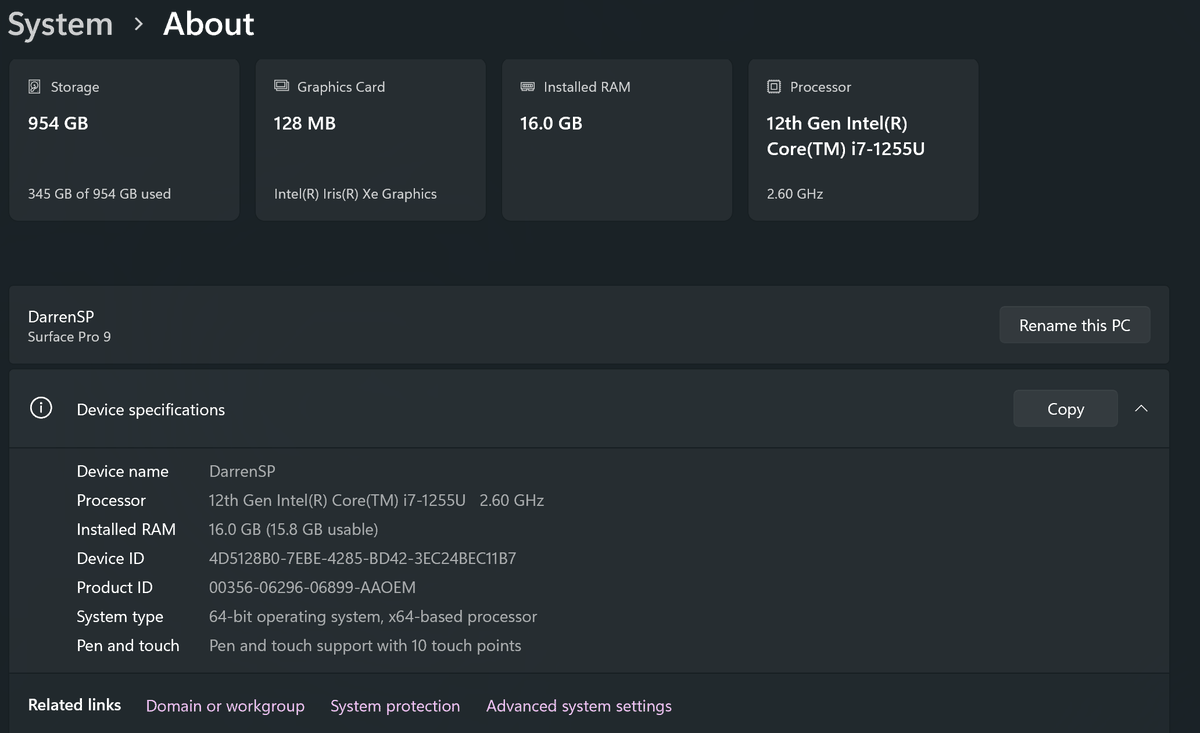This screenshot has height=733, width=1200.
Task: Click Device name value DarrenSP in specifications
Action: pos(242,471)
